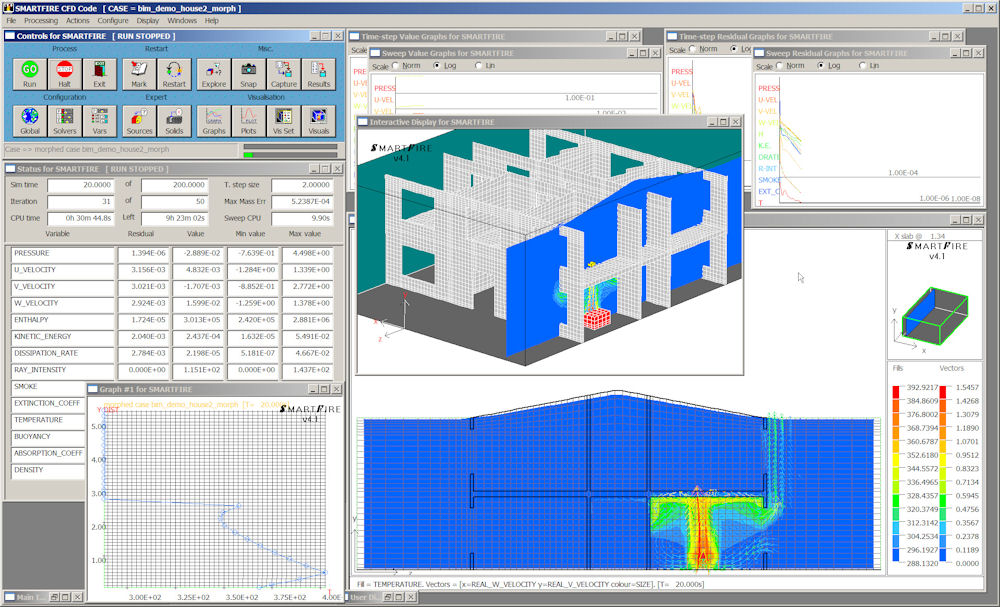Viewport: 1000px width, 607px height.
Task: Select the U_VELOCITY variable row
Action: pyautogui.click(x=62, y=270)
